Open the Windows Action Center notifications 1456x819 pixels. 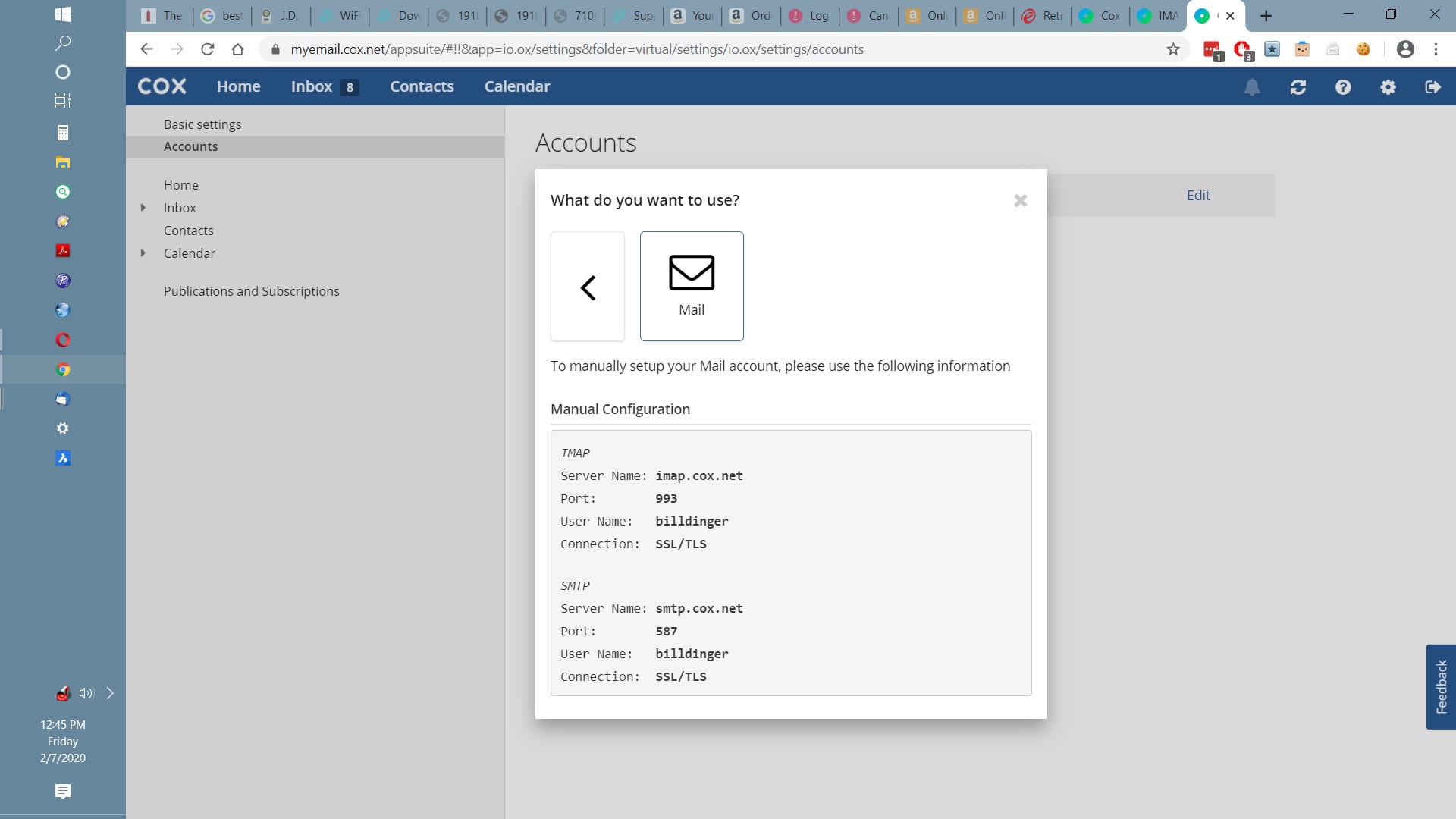tap(63, 792)
